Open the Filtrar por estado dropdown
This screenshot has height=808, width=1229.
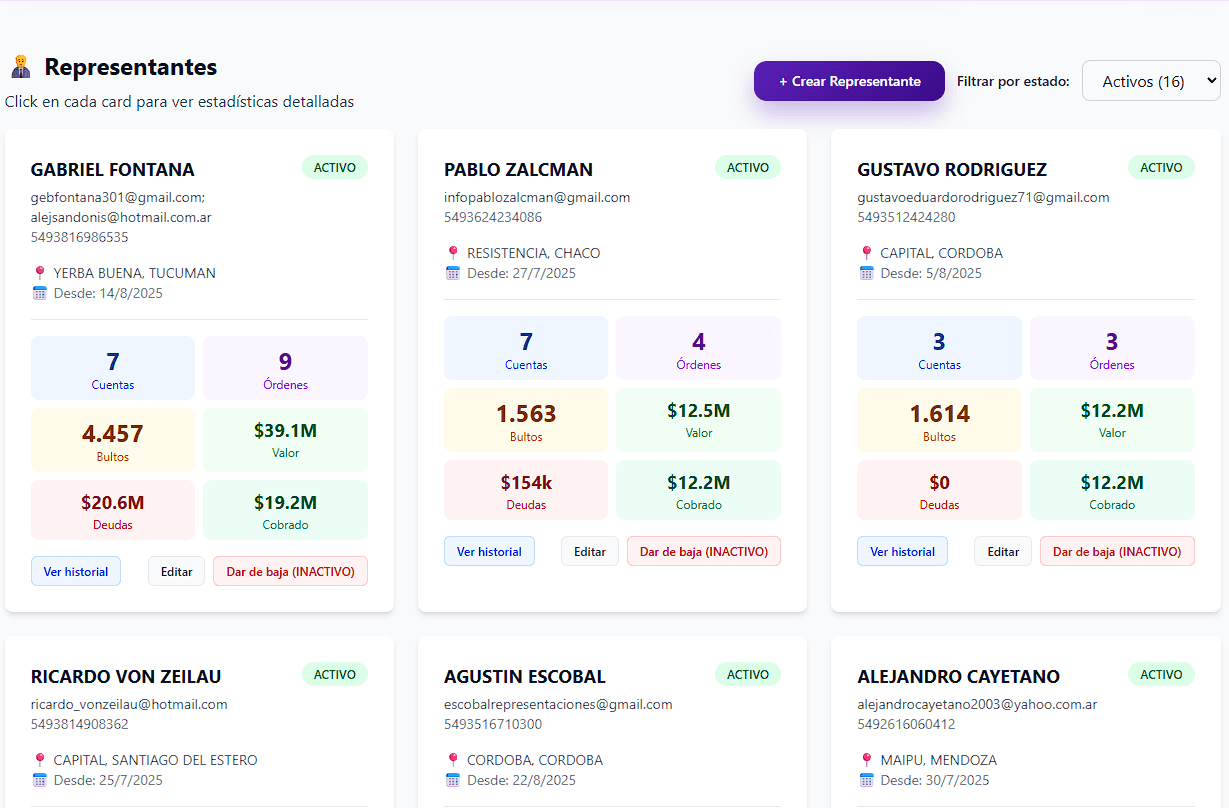click(1151, 81)
